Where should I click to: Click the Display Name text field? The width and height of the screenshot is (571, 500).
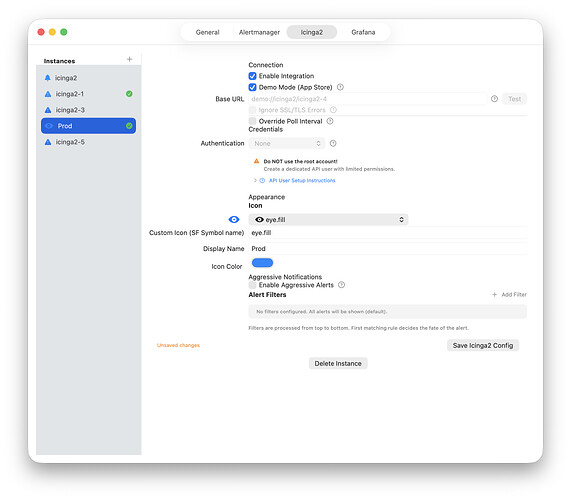388,249
